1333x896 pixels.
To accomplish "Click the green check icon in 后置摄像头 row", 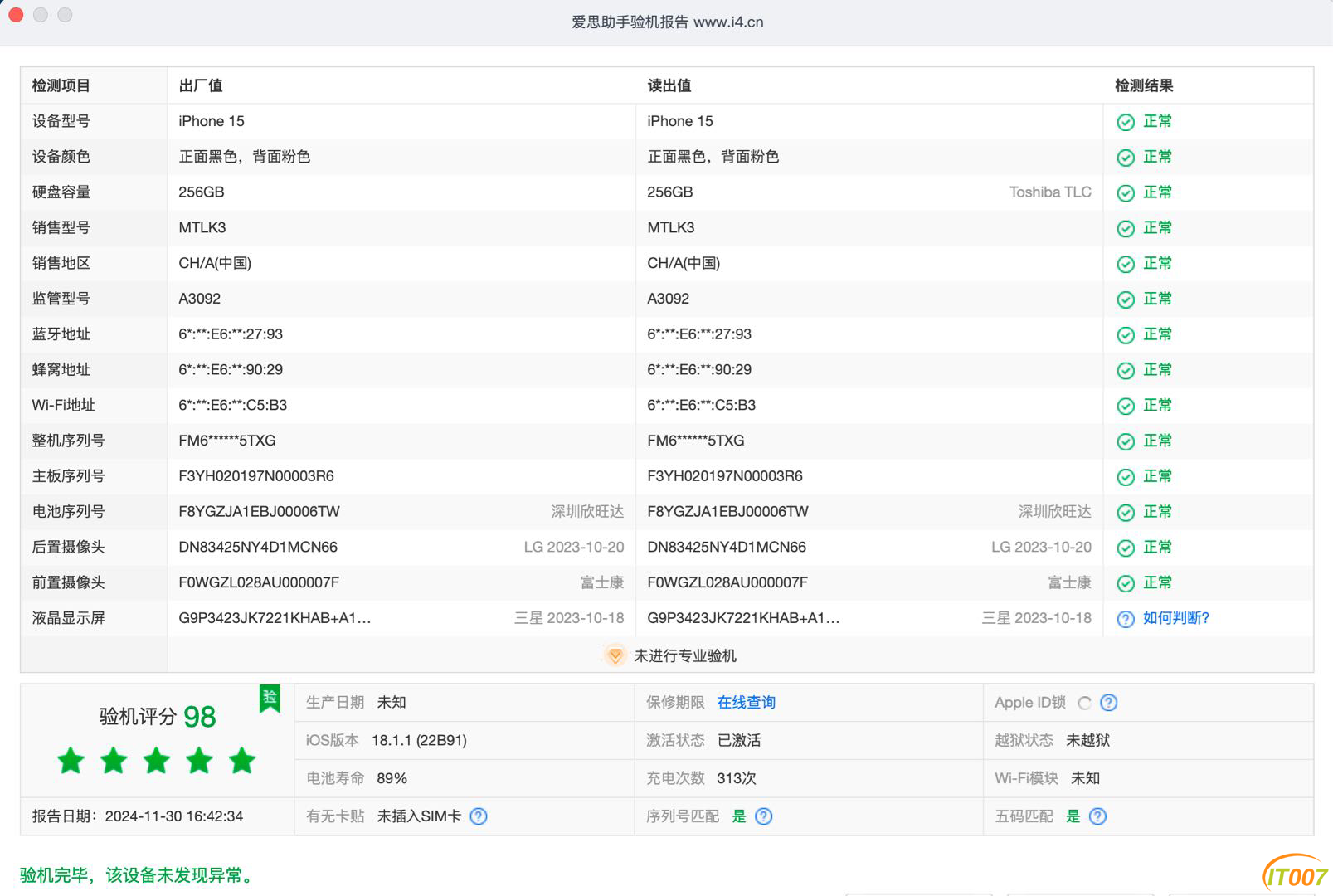I will pyautogui.click(x=1126, y=548).
